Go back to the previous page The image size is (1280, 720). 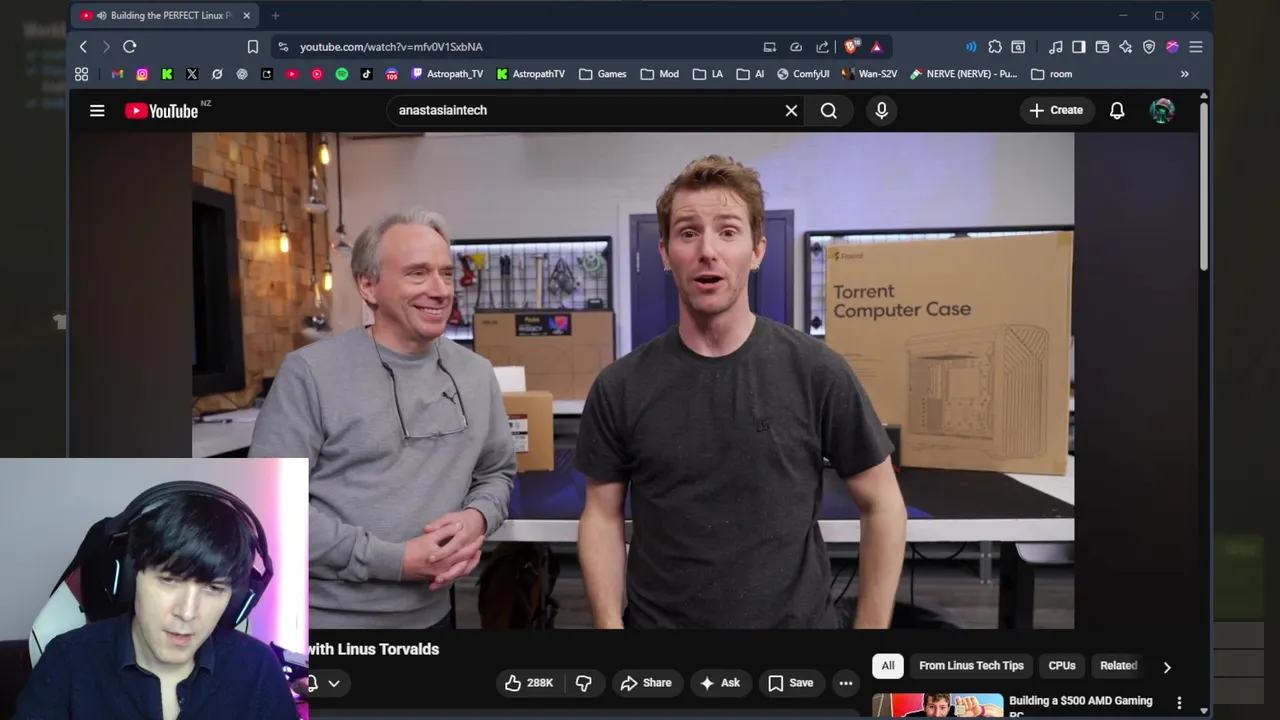coord(83,47)
